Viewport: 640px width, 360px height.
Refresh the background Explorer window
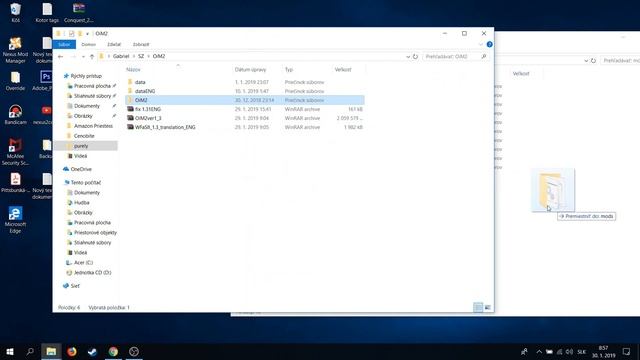point(593,60)
